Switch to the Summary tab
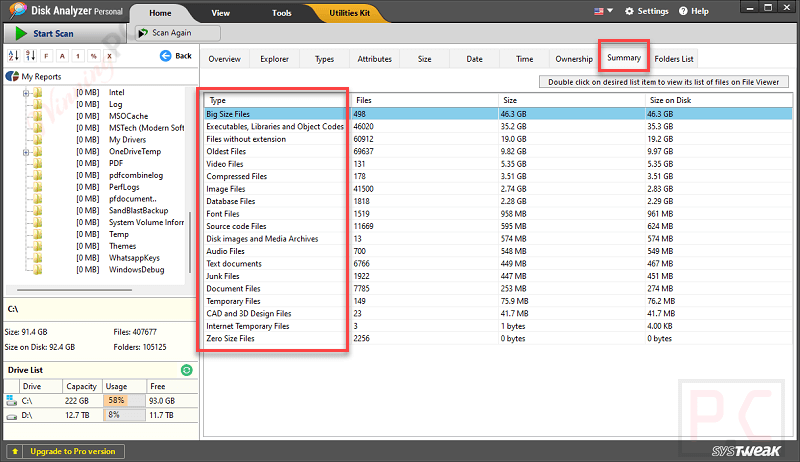The image size is (800, 462). click(x=624, y=58)
